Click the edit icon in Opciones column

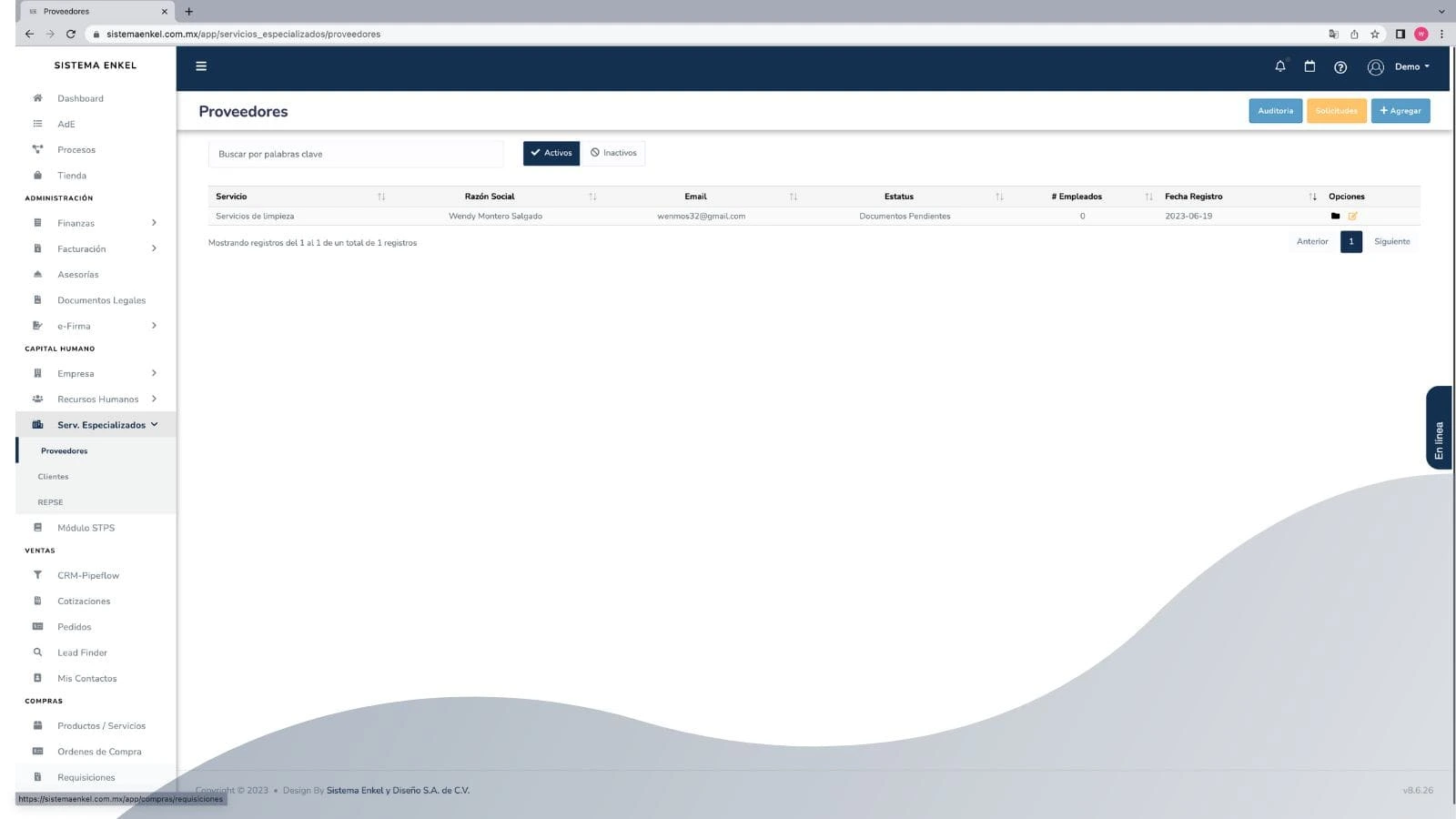click(x=1352, y=217)
